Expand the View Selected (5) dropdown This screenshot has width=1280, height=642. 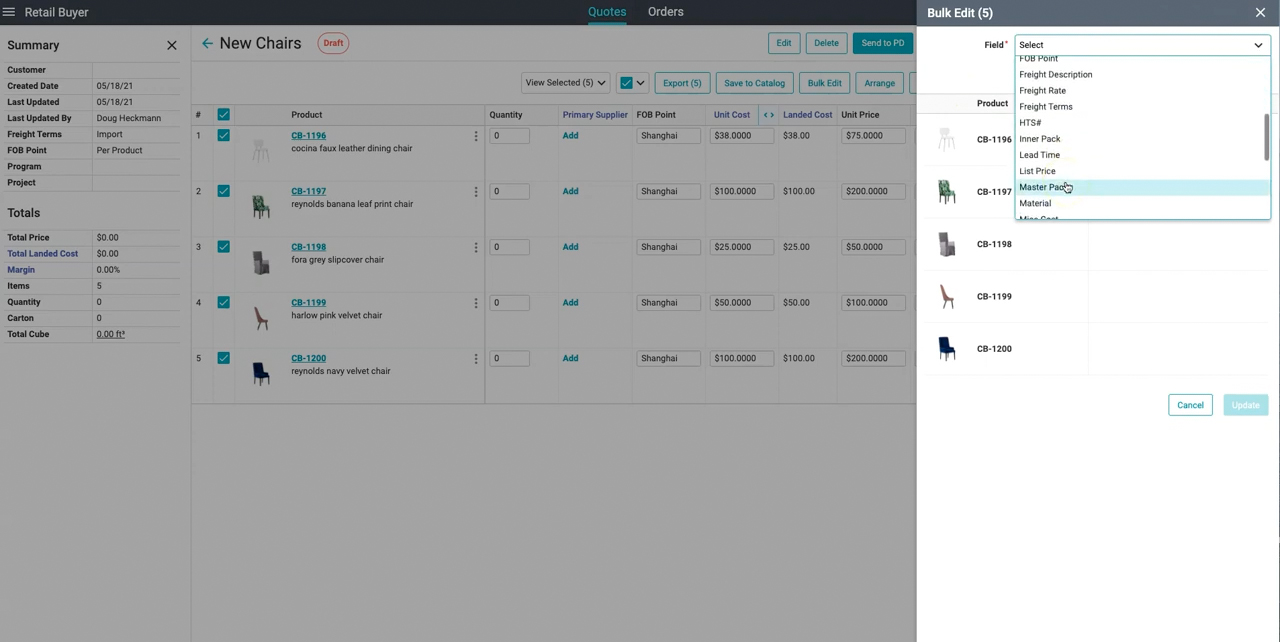(565, 83)
